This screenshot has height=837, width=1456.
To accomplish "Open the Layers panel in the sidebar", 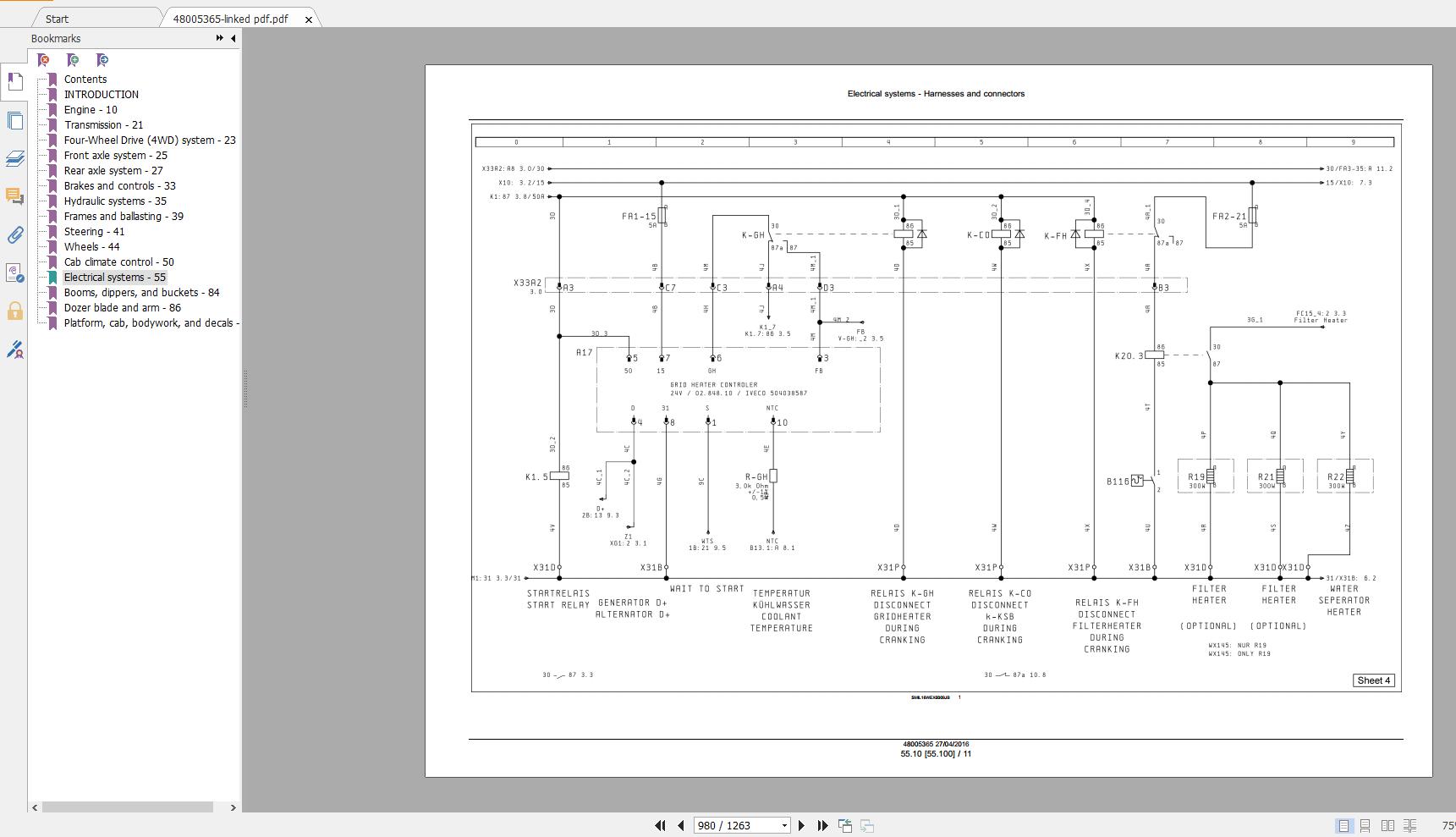I will 14,159.
